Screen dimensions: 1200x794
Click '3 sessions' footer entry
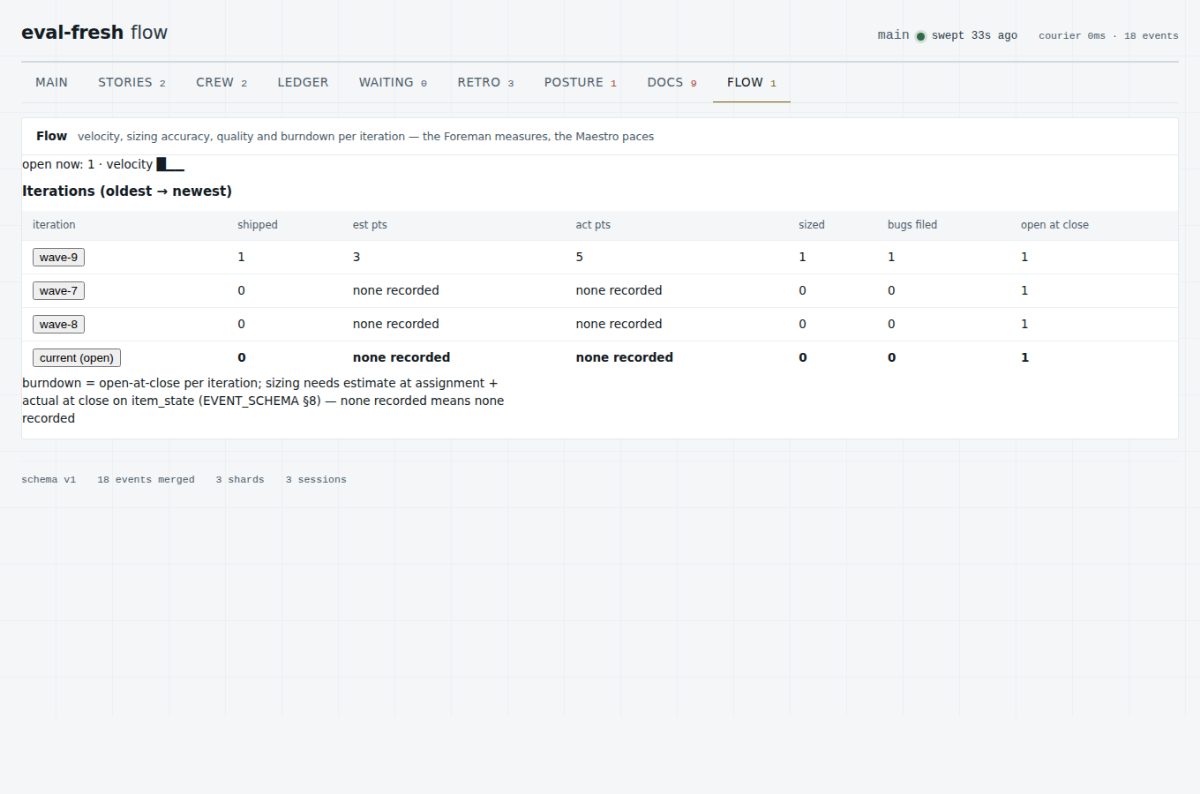pos(316,480)
